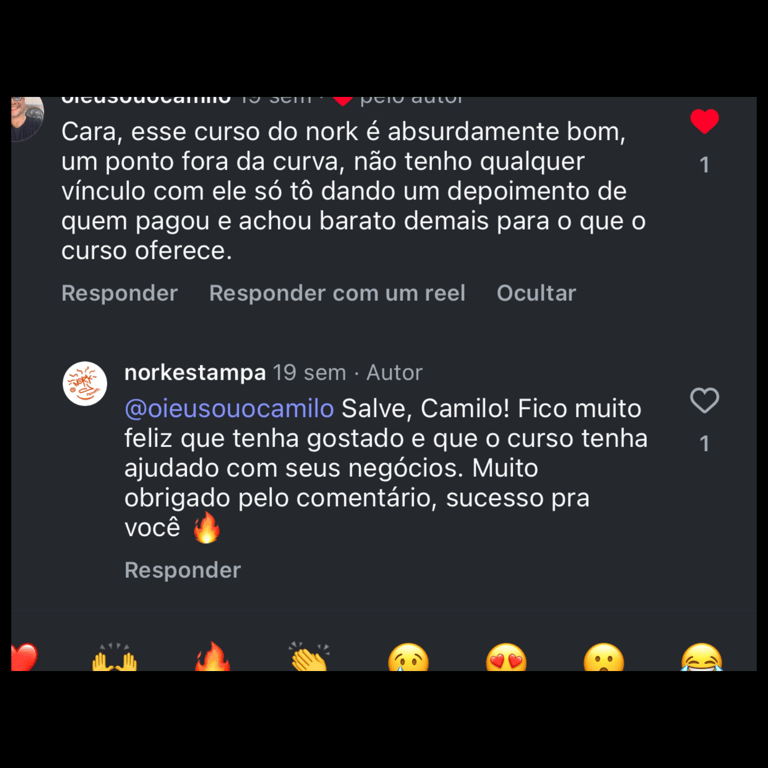Insert the clapping hands emoji
This screenshot has height=768, width=768.
tap(310, 656)
